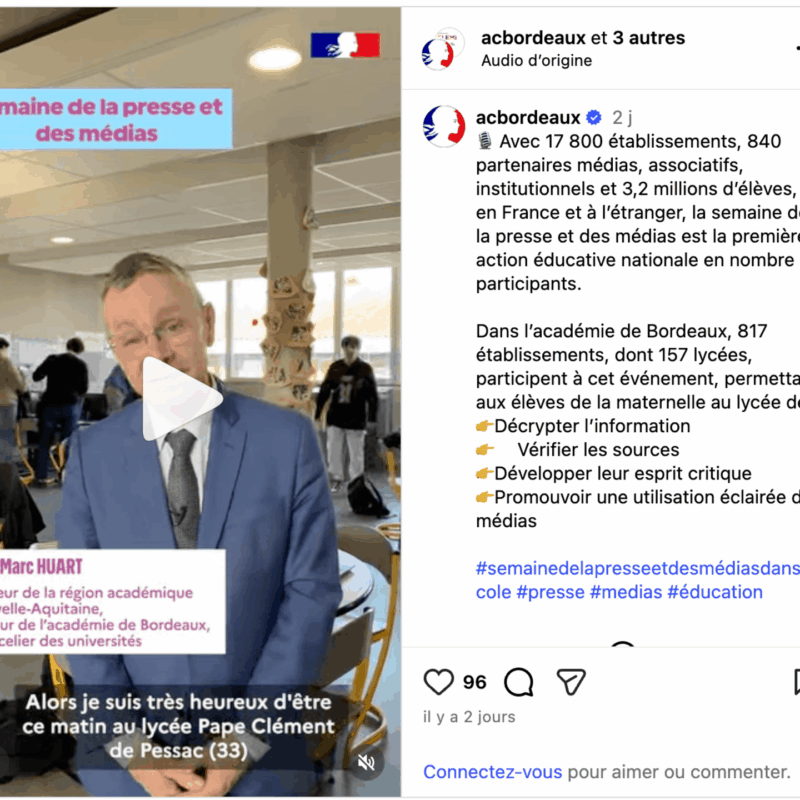Click the 'Connectez-vous' login link

(x=492, y=772)
